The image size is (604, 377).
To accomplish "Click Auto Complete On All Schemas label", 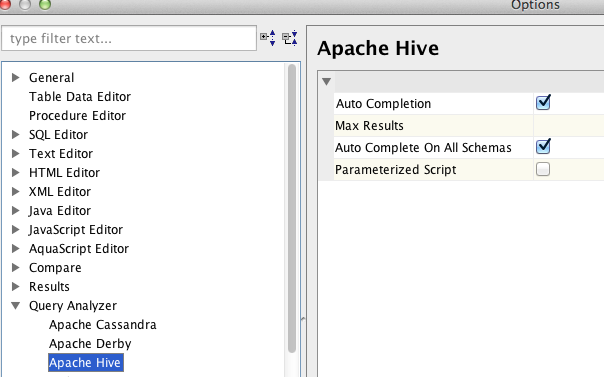I will point(423,147).
